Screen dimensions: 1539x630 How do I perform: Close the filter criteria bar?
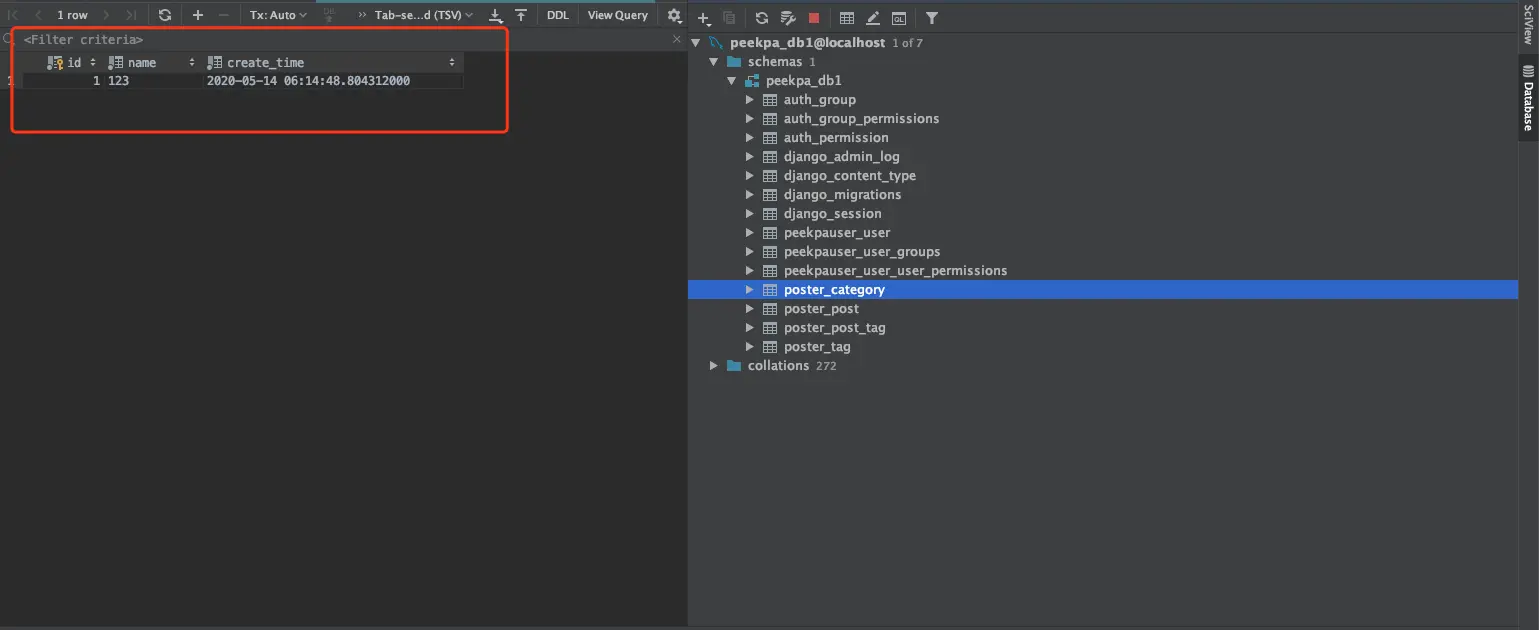point(676,39)
